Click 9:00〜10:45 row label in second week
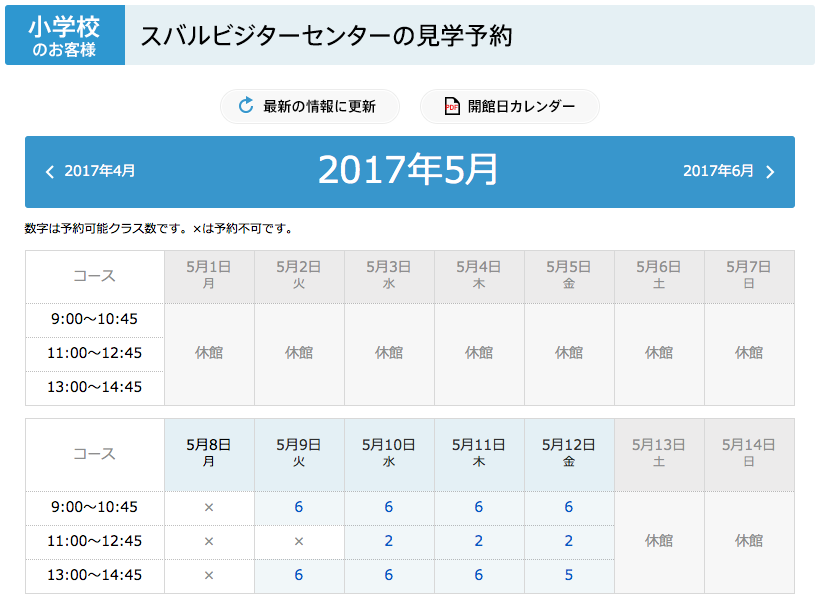 pyautogui.click(x=94, y=507)
